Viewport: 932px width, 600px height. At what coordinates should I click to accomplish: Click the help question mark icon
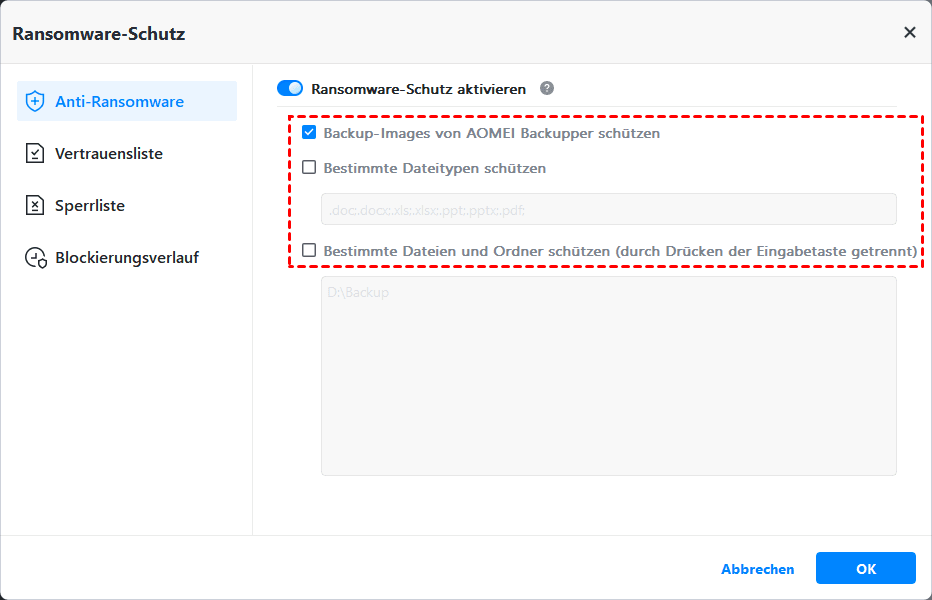tap(547, 88)
